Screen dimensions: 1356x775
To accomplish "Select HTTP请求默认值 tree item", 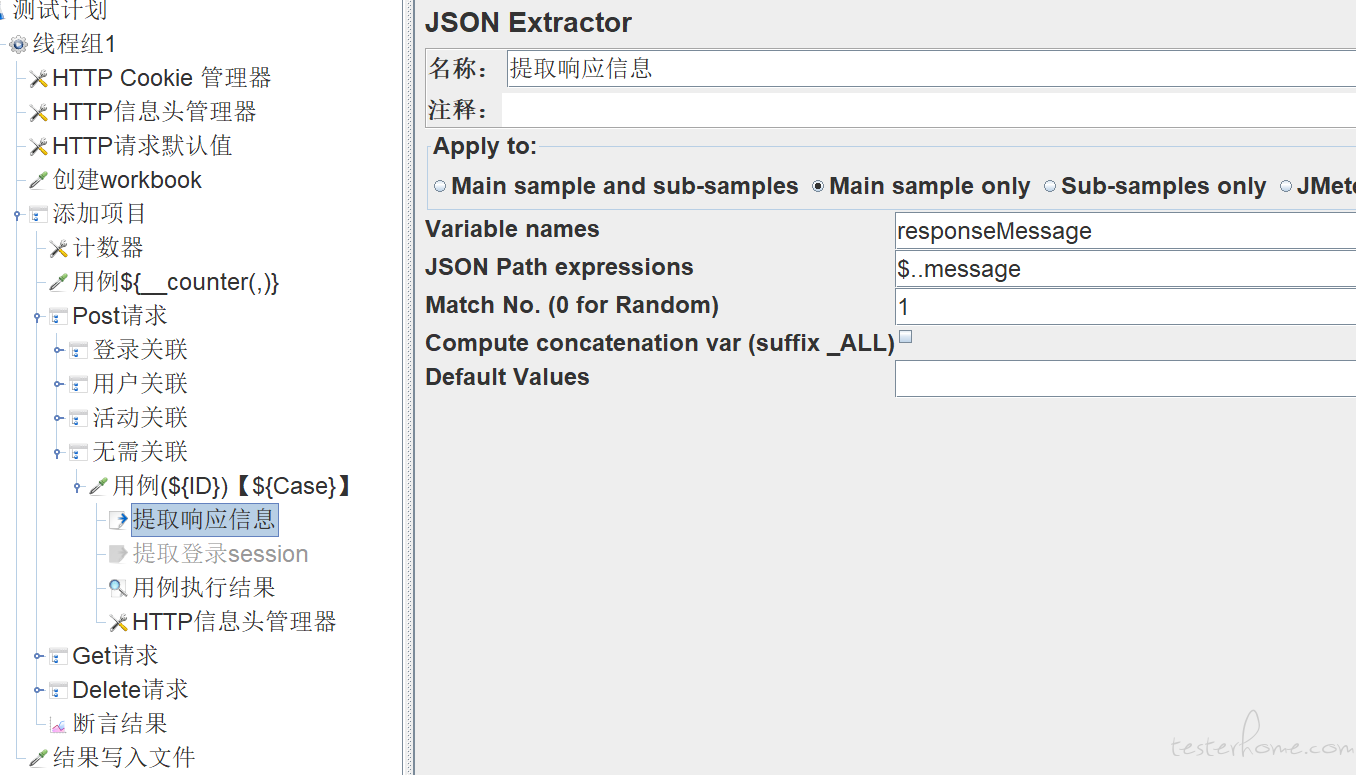I will (x=142, y=146).
